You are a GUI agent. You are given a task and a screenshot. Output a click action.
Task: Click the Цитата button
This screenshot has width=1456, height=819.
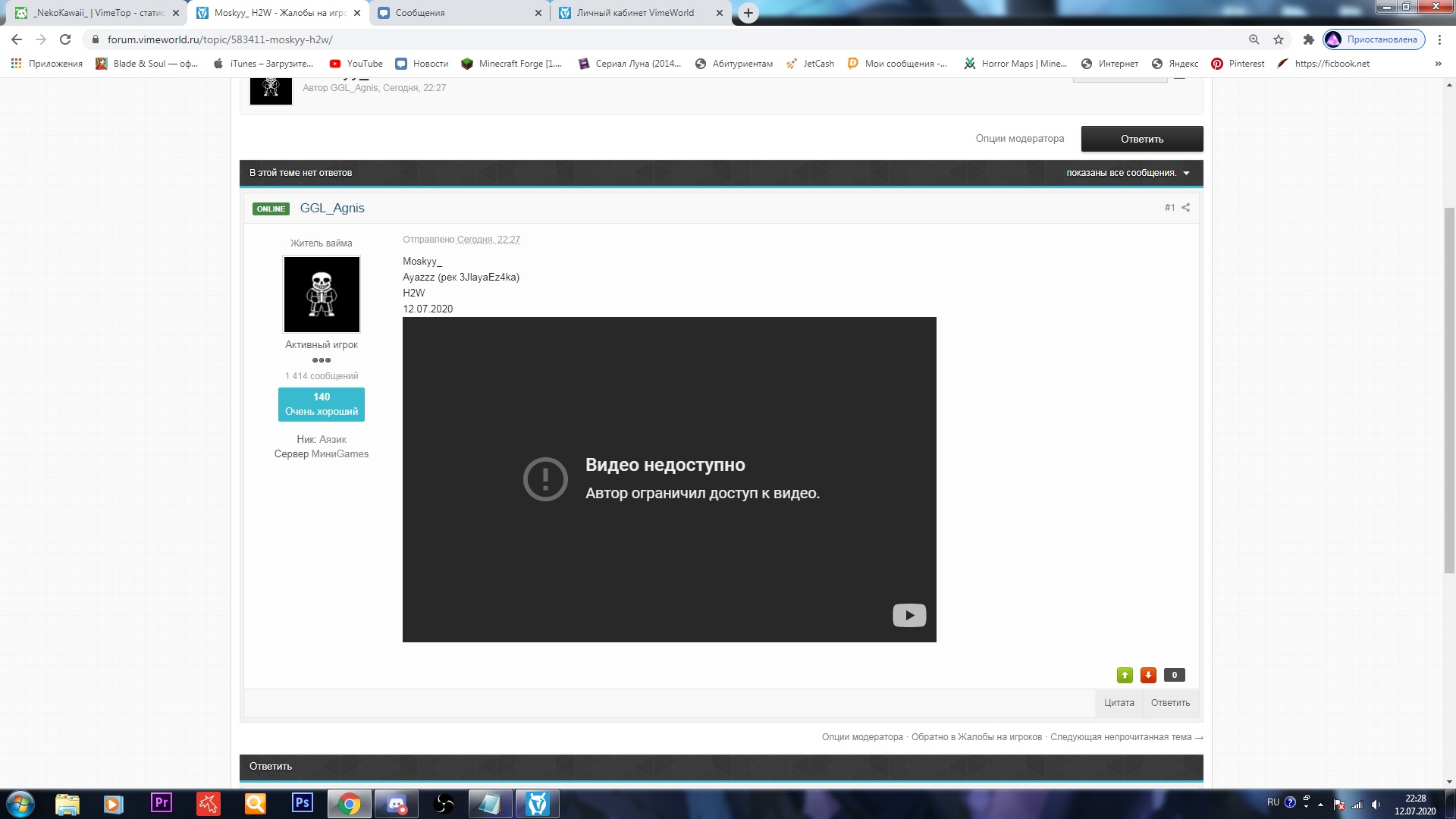coord(1119,703)
